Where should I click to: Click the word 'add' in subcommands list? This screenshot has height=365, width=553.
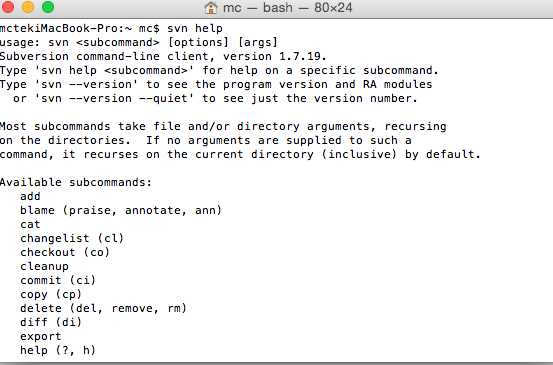pyautogui.click(x=30, y=196)
